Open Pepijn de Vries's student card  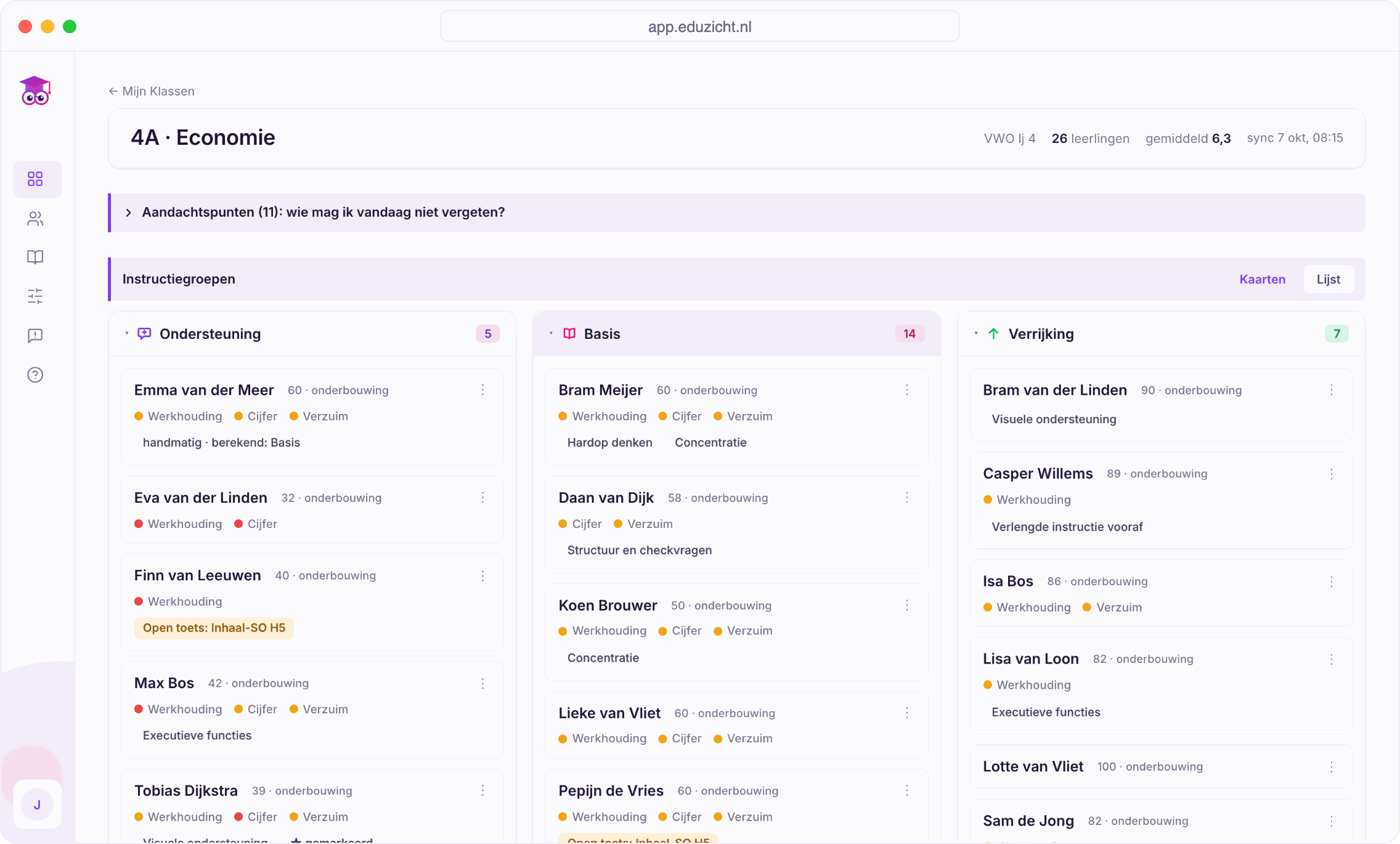[x=736, y=806]
